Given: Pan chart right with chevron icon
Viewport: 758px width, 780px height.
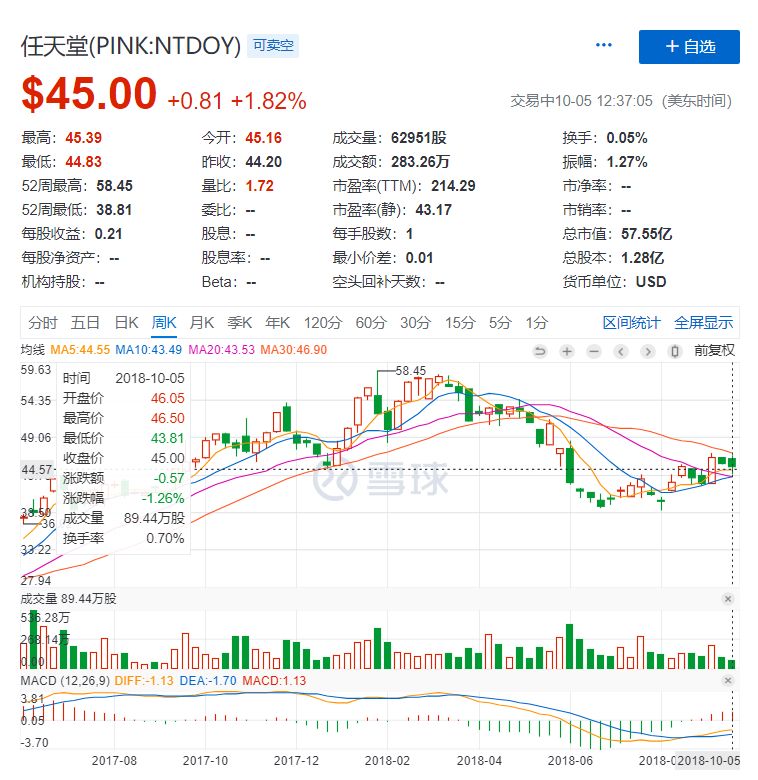Looking at the screenshot, I should [x=647, y=352].
